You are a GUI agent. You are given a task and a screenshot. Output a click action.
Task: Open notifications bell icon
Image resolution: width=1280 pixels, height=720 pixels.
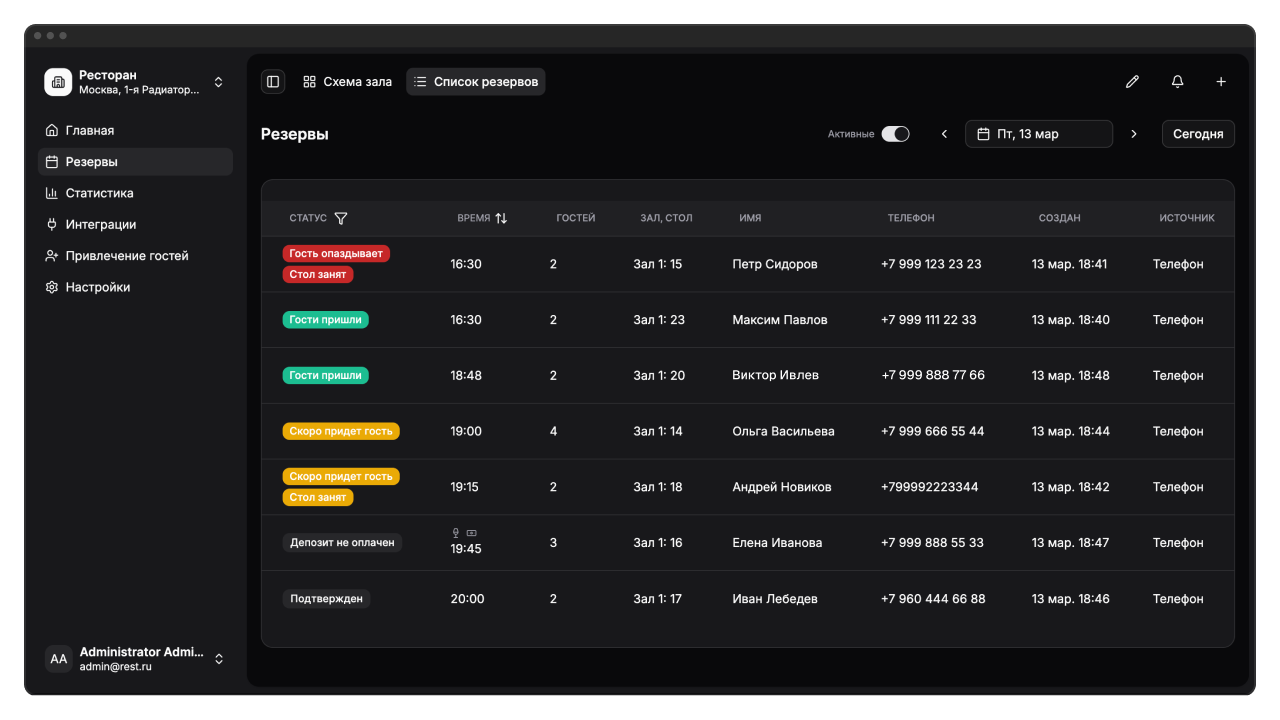point(1177,82)
